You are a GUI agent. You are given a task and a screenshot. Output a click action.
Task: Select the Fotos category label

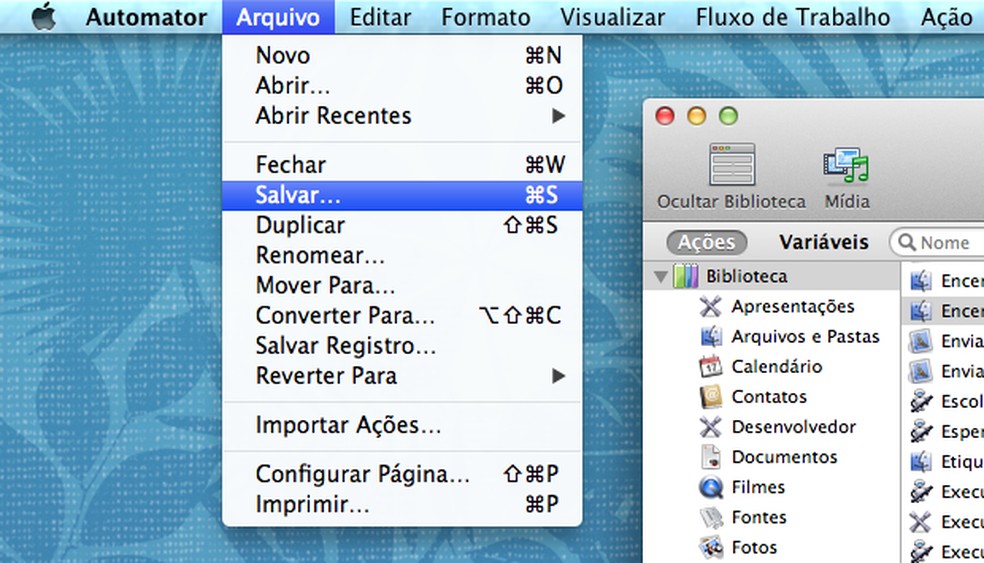pos(754,547)
